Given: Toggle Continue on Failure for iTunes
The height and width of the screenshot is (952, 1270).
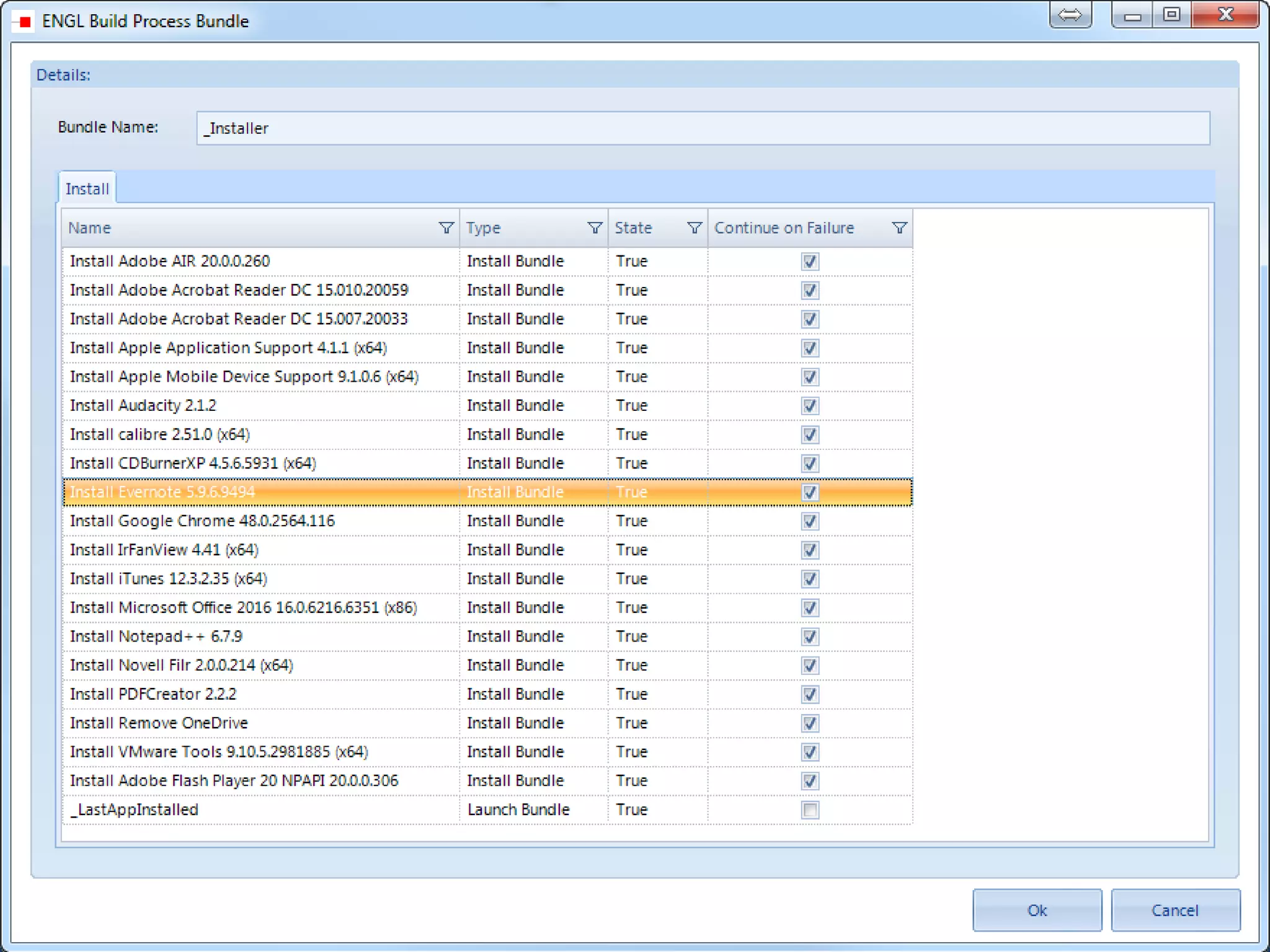Looking at the screenshot, I should [x=810, y=579].
